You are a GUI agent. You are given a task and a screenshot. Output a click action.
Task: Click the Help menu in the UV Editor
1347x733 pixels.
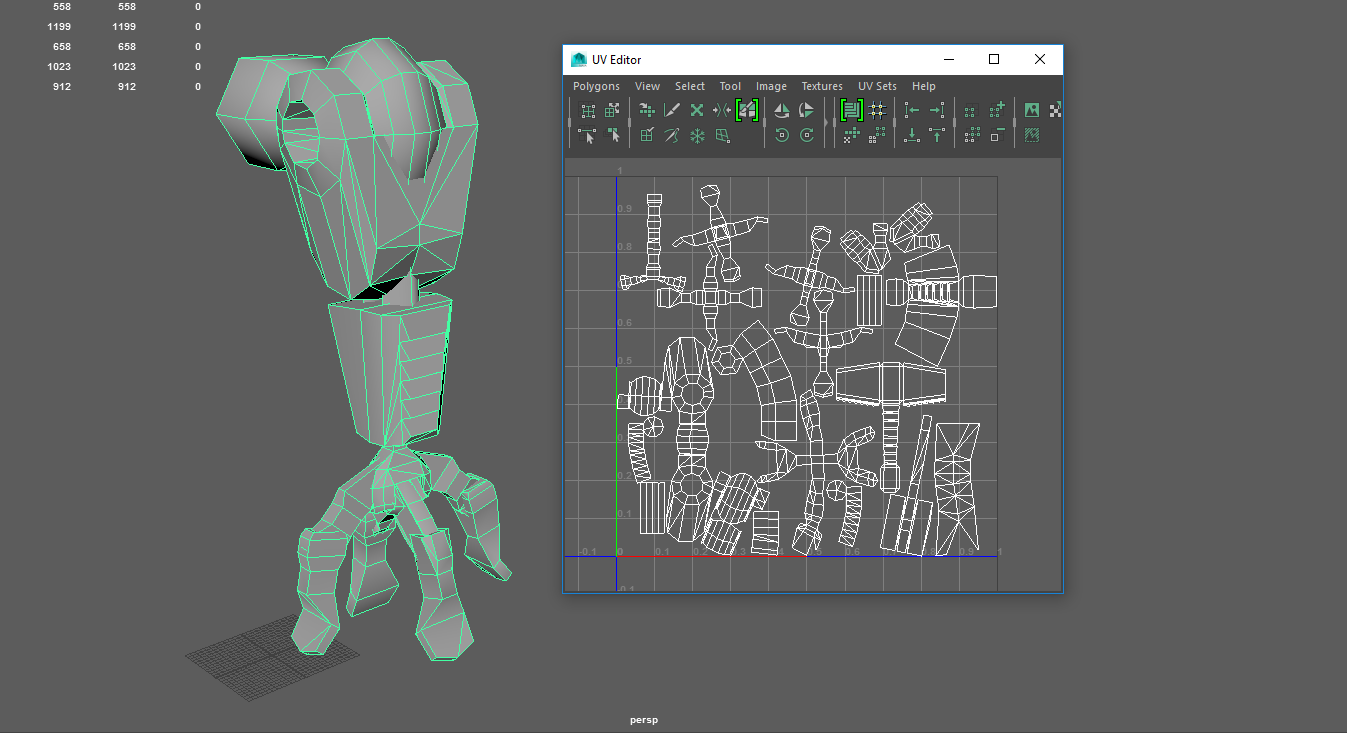pos(923,86)
